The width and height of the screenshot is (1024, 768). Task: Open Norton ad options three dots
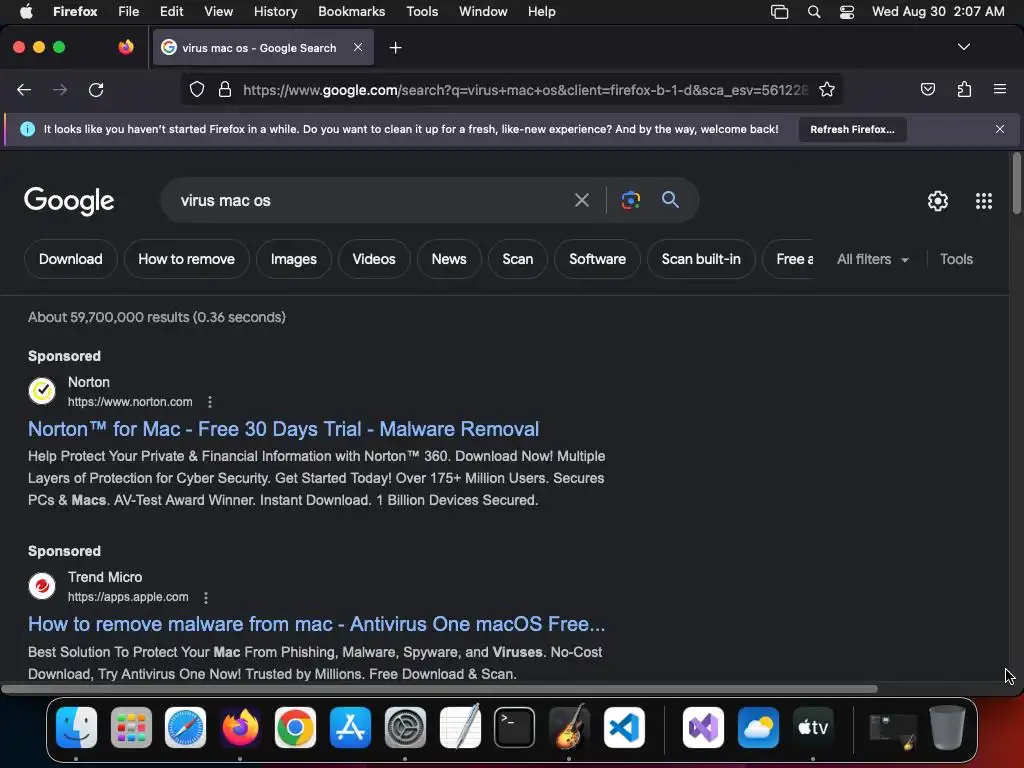coord(210,402)
